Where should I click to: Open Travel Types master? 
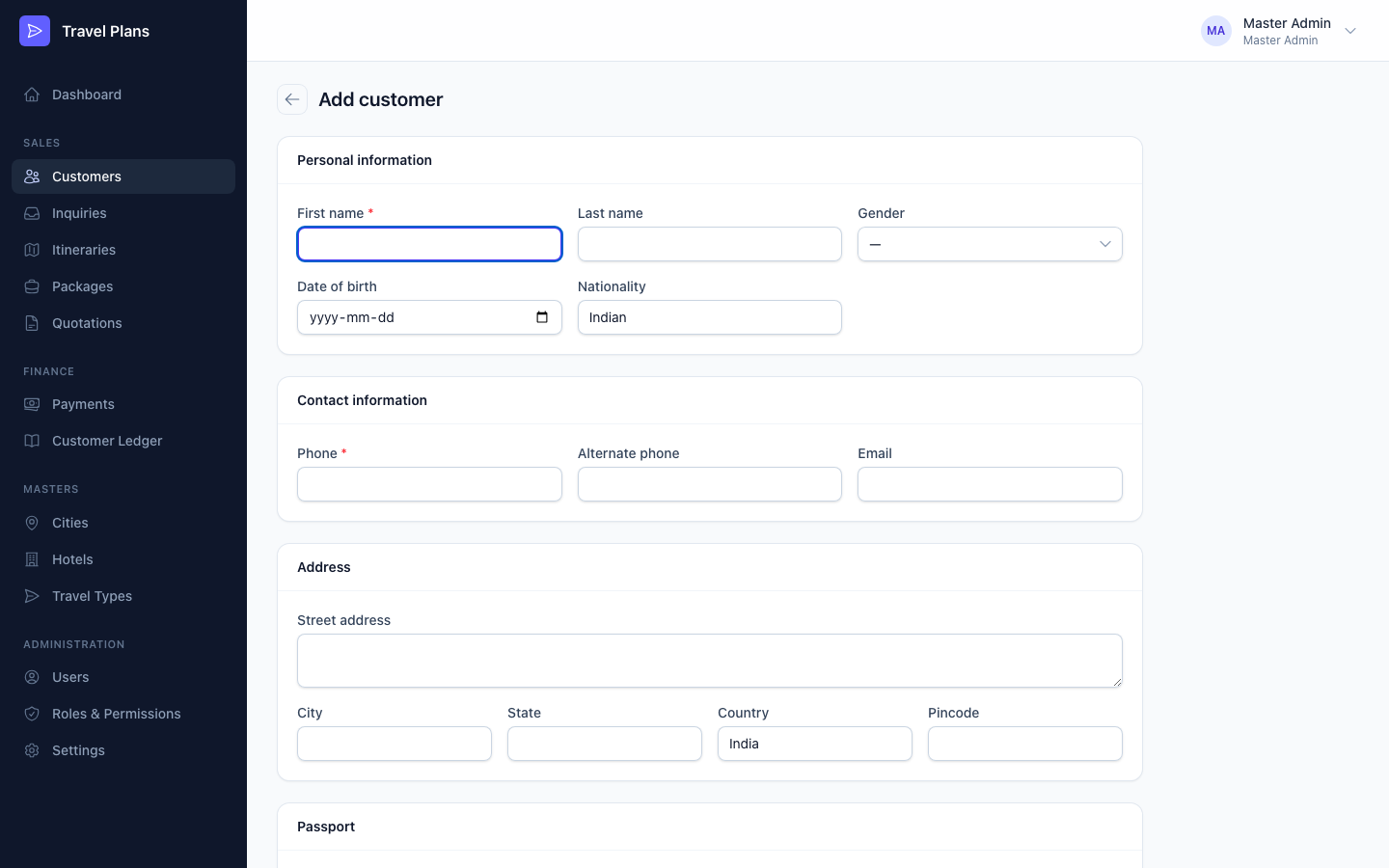pos(123,596)
